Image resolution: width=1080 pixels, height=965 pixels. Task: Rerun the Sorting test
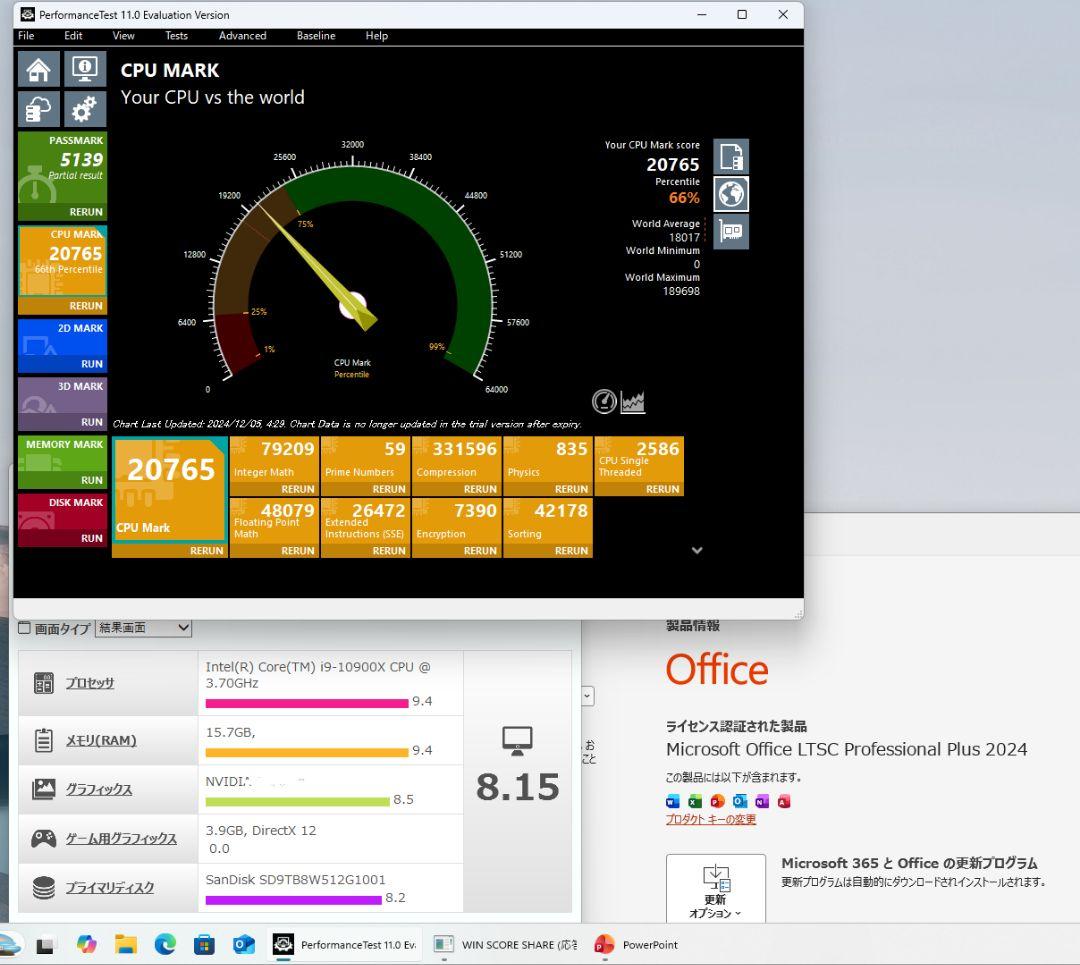pyautogui.click(x=572, y=551)
